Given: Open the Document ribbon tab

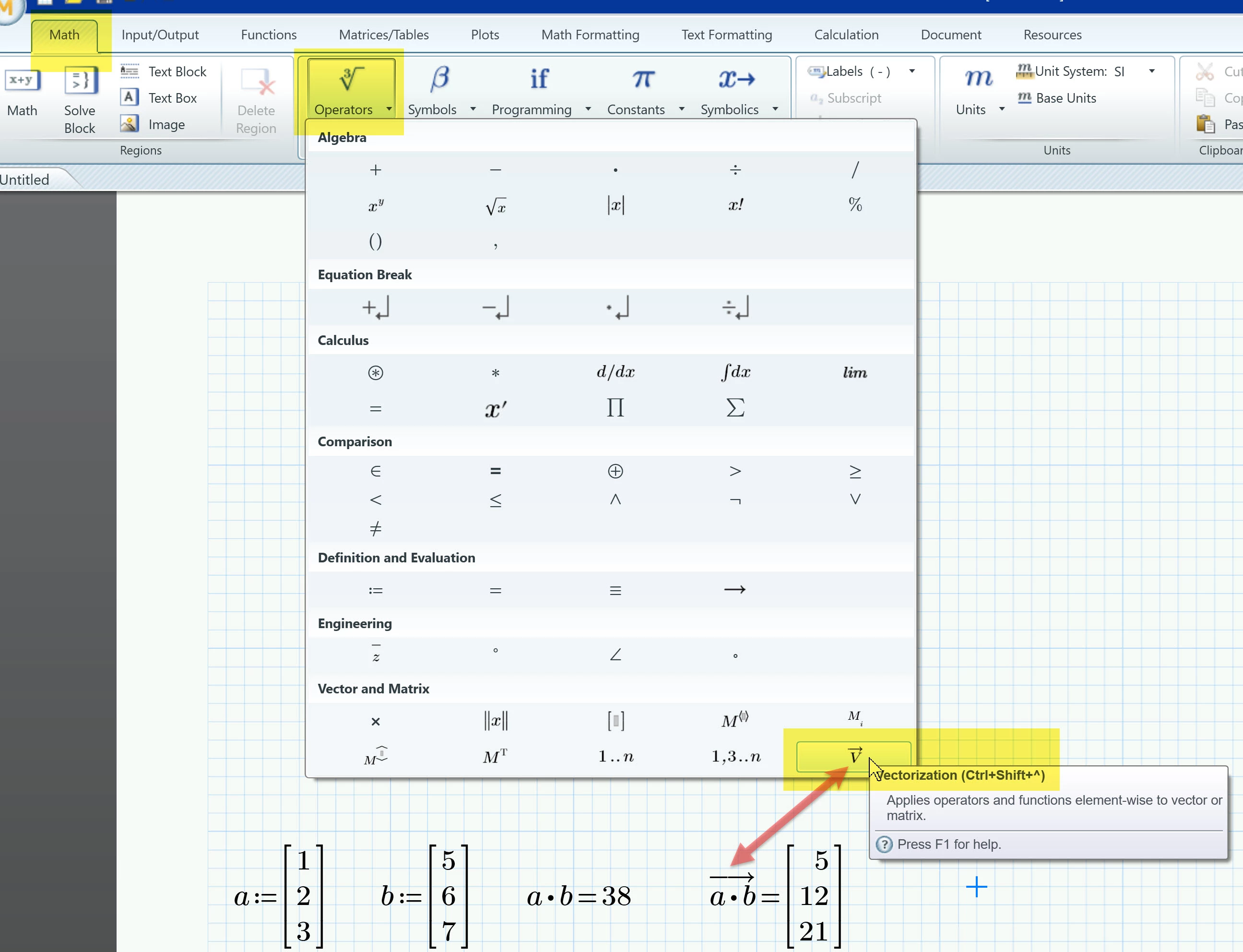Looking at the screenshot, I should coord(951,35).
